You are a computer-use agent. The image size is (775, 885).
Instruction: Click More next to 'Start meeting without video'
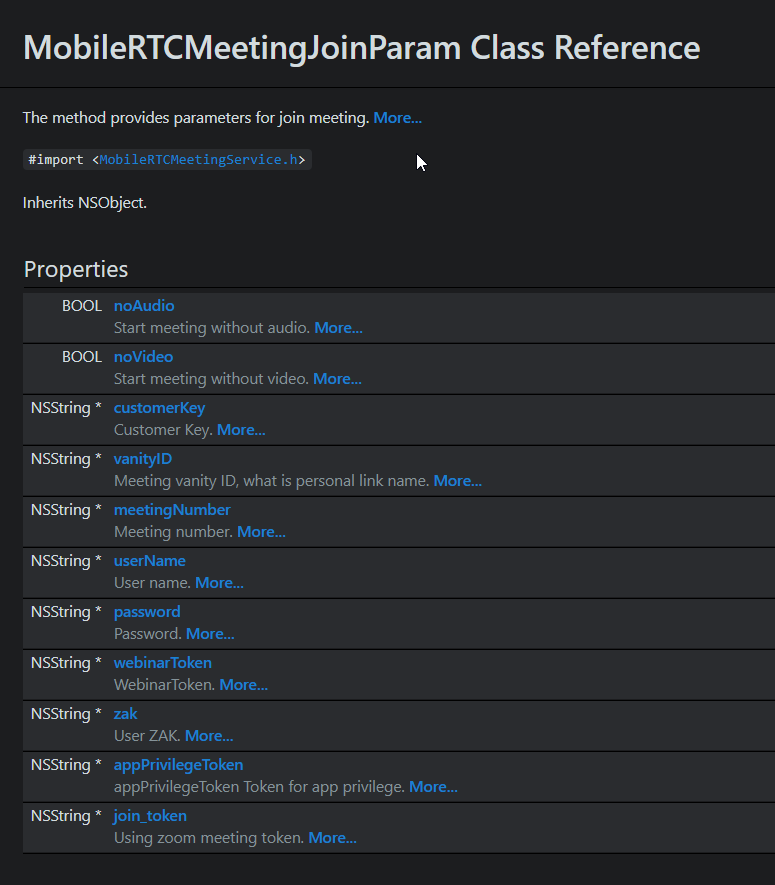[337, 379]
